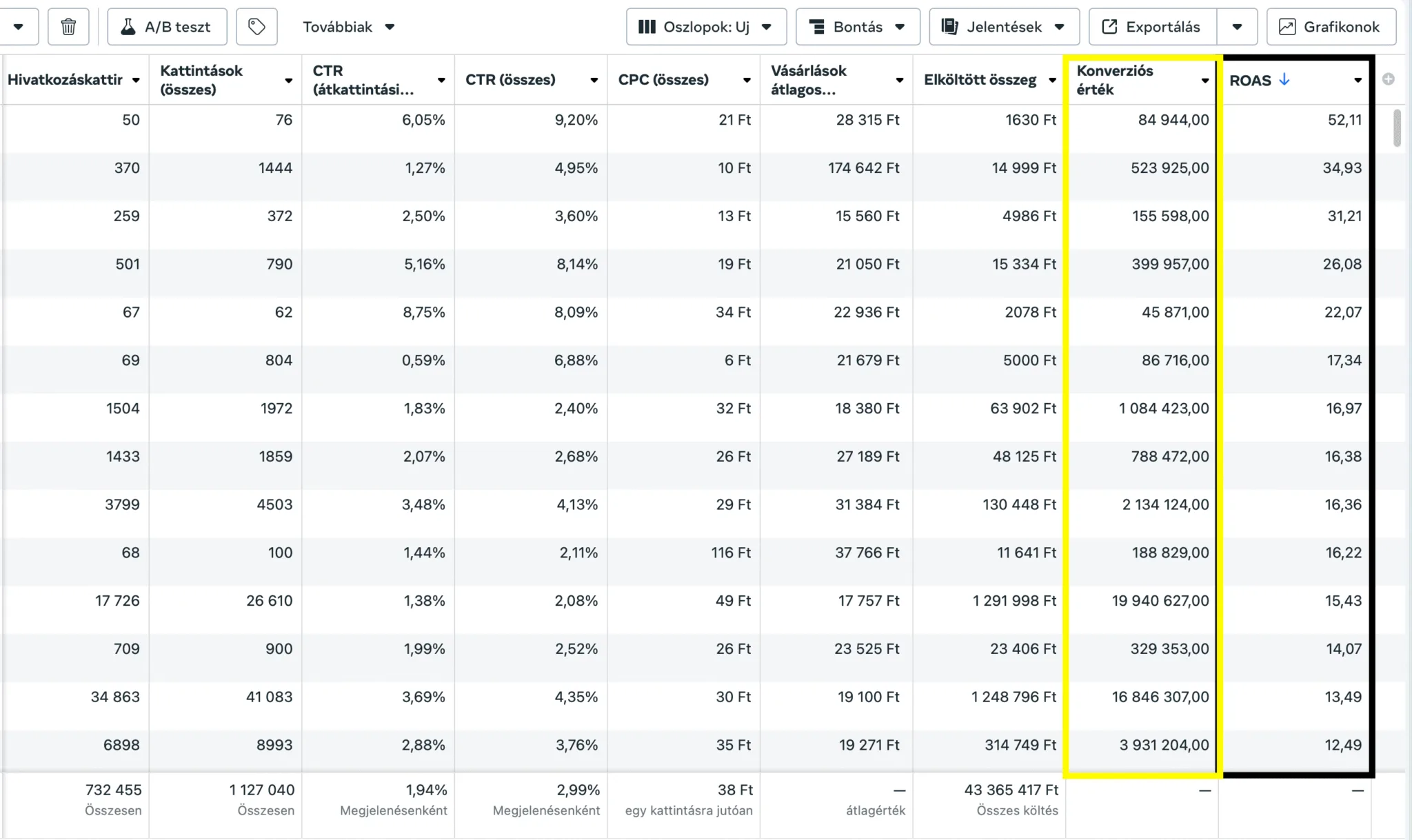Expand arrow next to Exportálás

coord(1237,27)
